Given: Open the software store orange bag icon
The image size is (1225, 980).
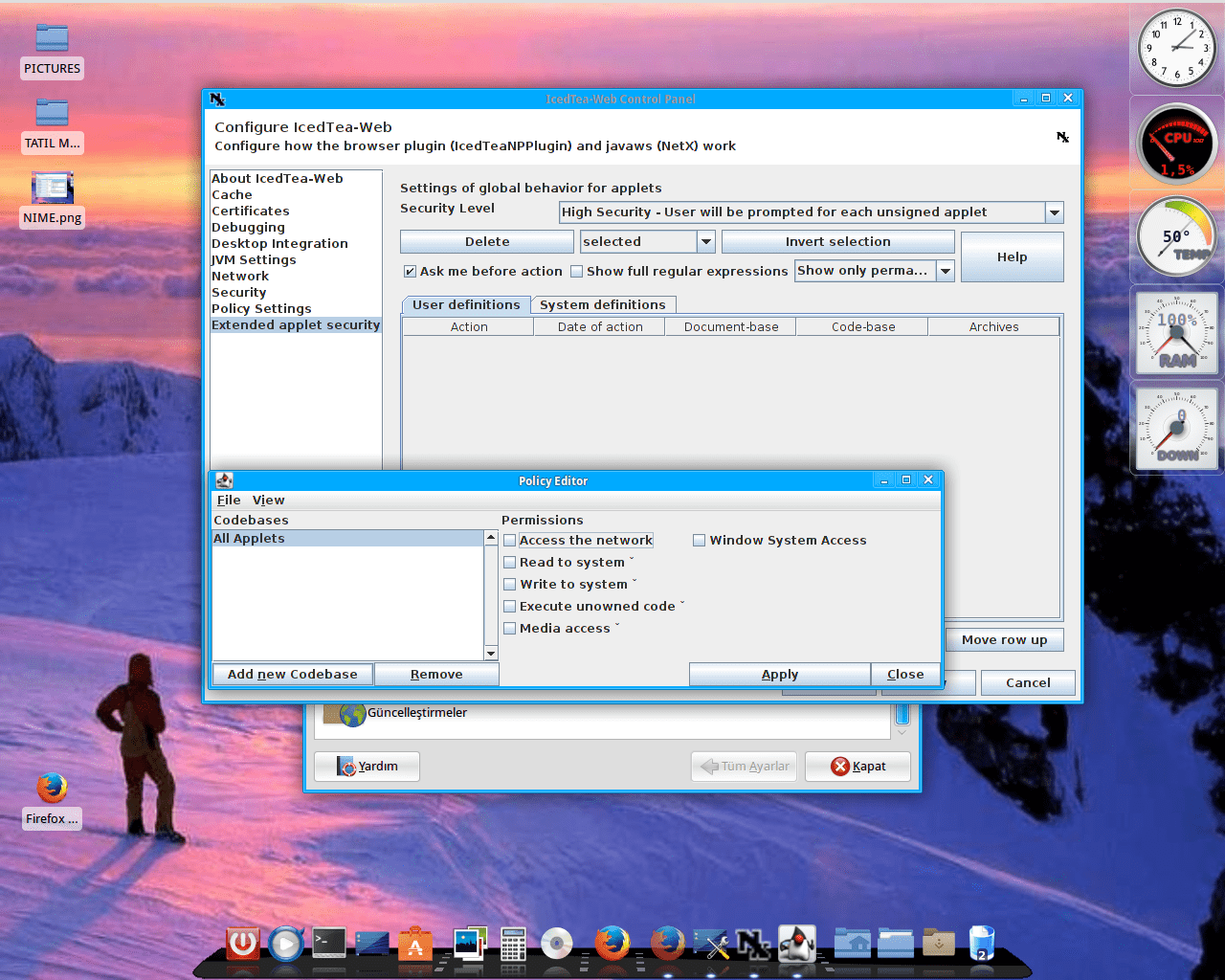Looking at the screenshot, I should (x=415, y=944).
